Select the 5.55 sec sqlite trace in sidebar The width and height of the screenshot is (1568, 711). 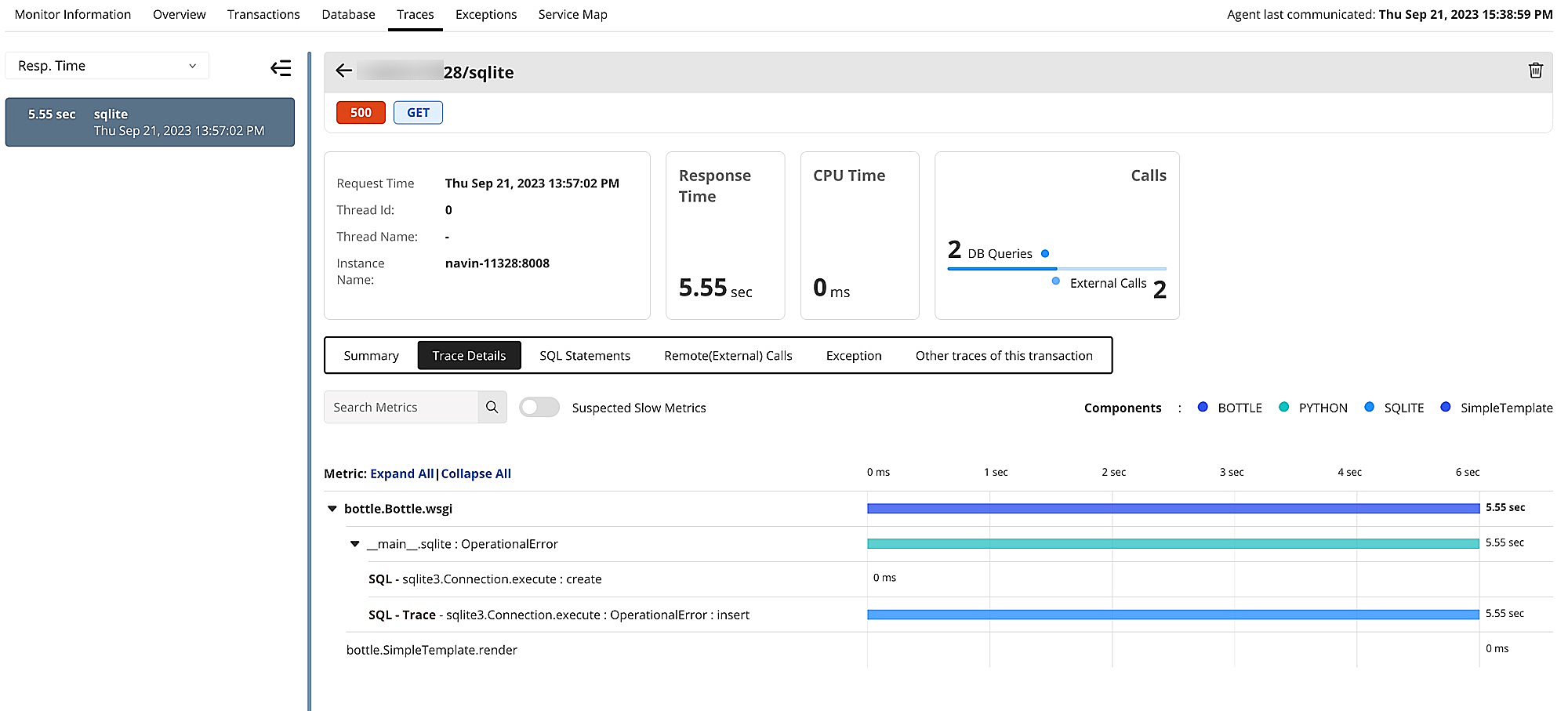click(149, 122)
